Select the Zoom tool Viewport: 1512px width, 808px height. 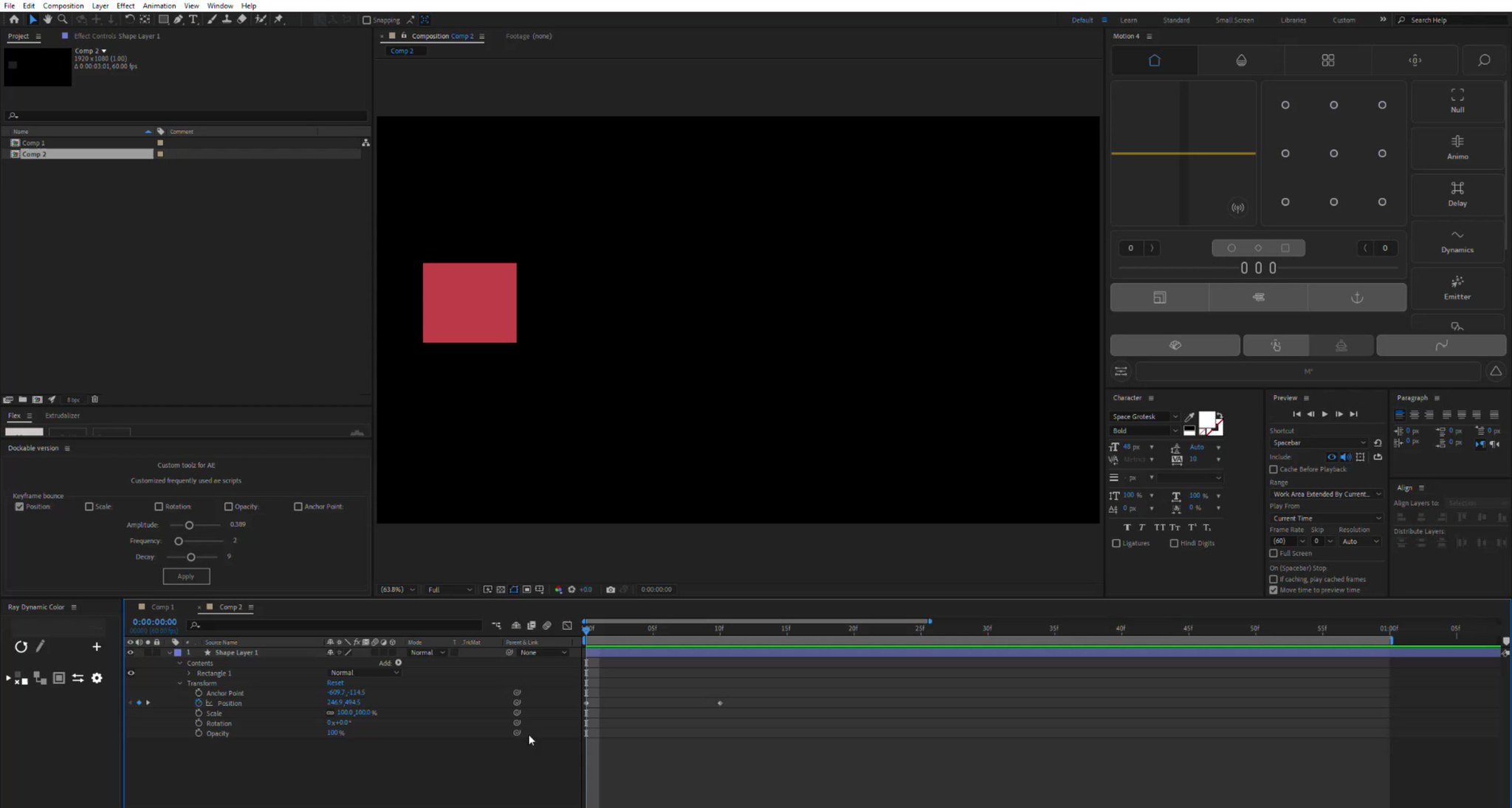(63, 20)
